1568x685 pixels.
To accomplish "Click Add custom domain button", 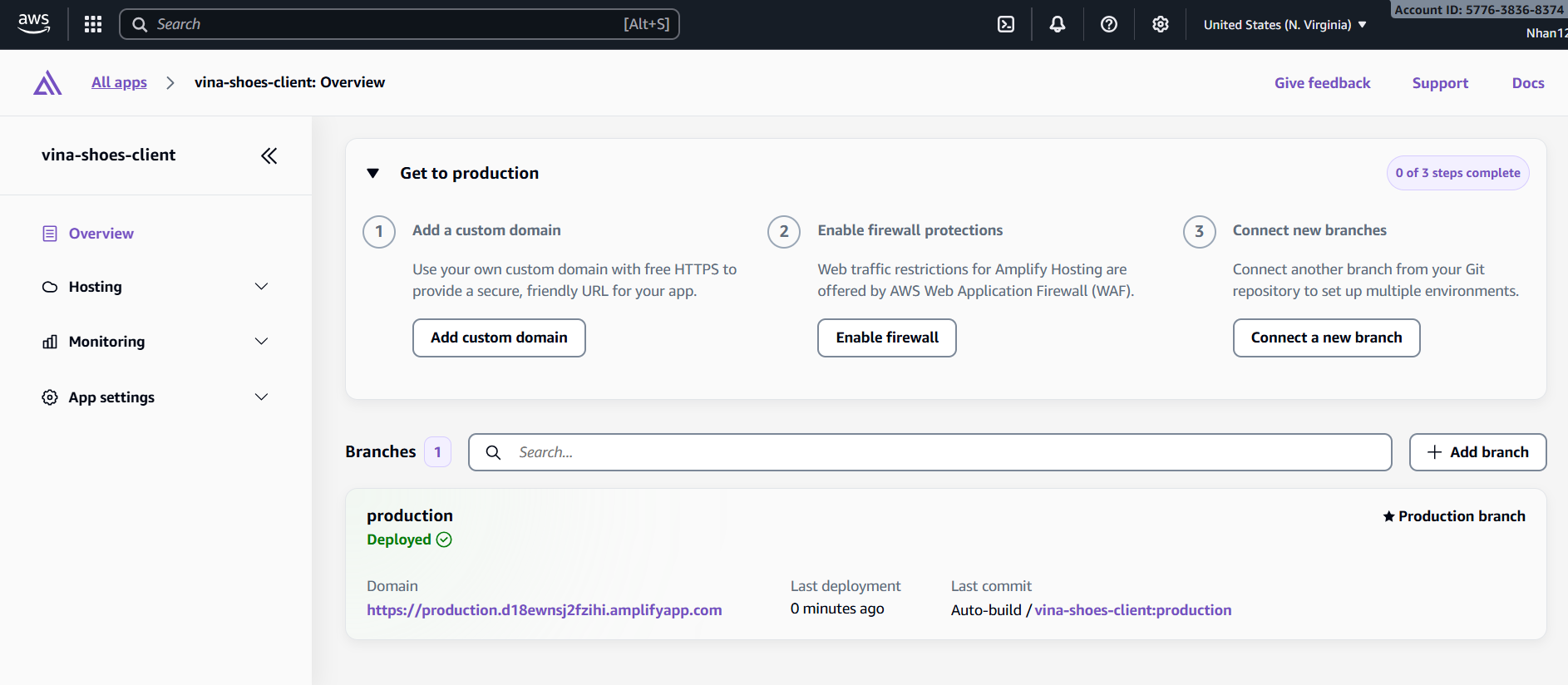I will tap(499, 338).
